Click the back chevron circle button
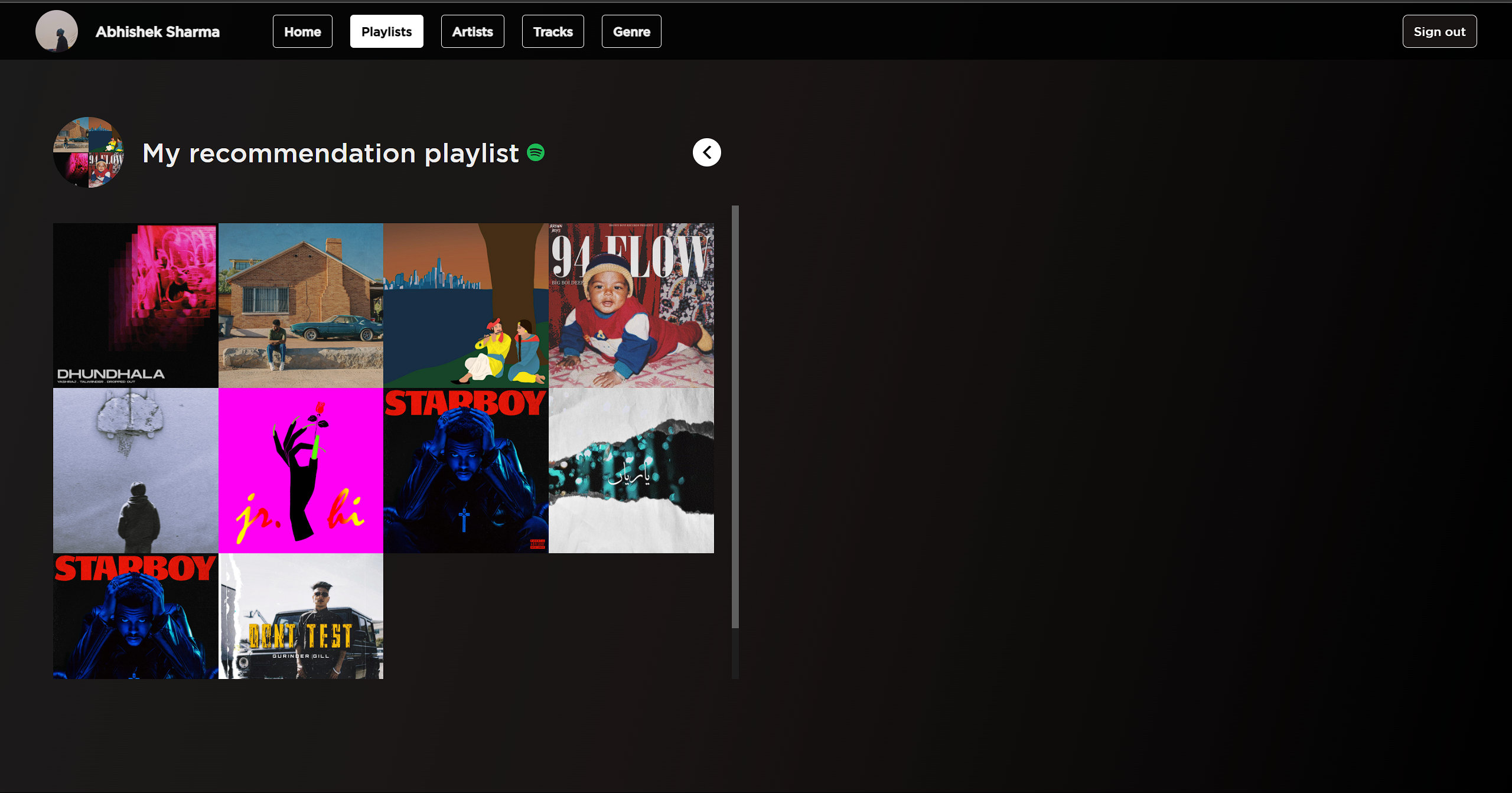This screenshot has width=1512, height=793. 706,152
